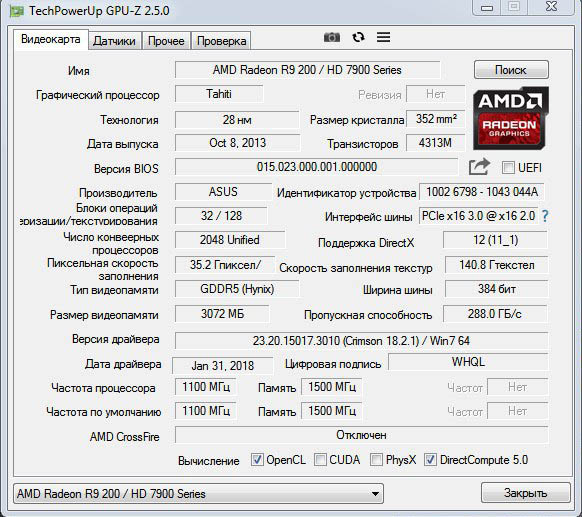Minimize the GPU-Z window
This screenshot has width=582, height=517.
[x=487, y=7]
